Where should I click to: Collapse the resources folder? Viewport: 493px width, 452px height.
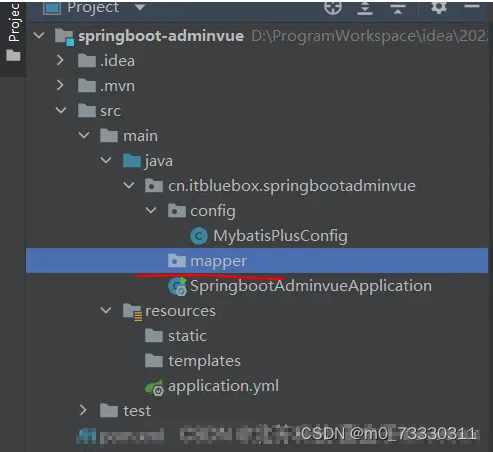tap(106, 310)
